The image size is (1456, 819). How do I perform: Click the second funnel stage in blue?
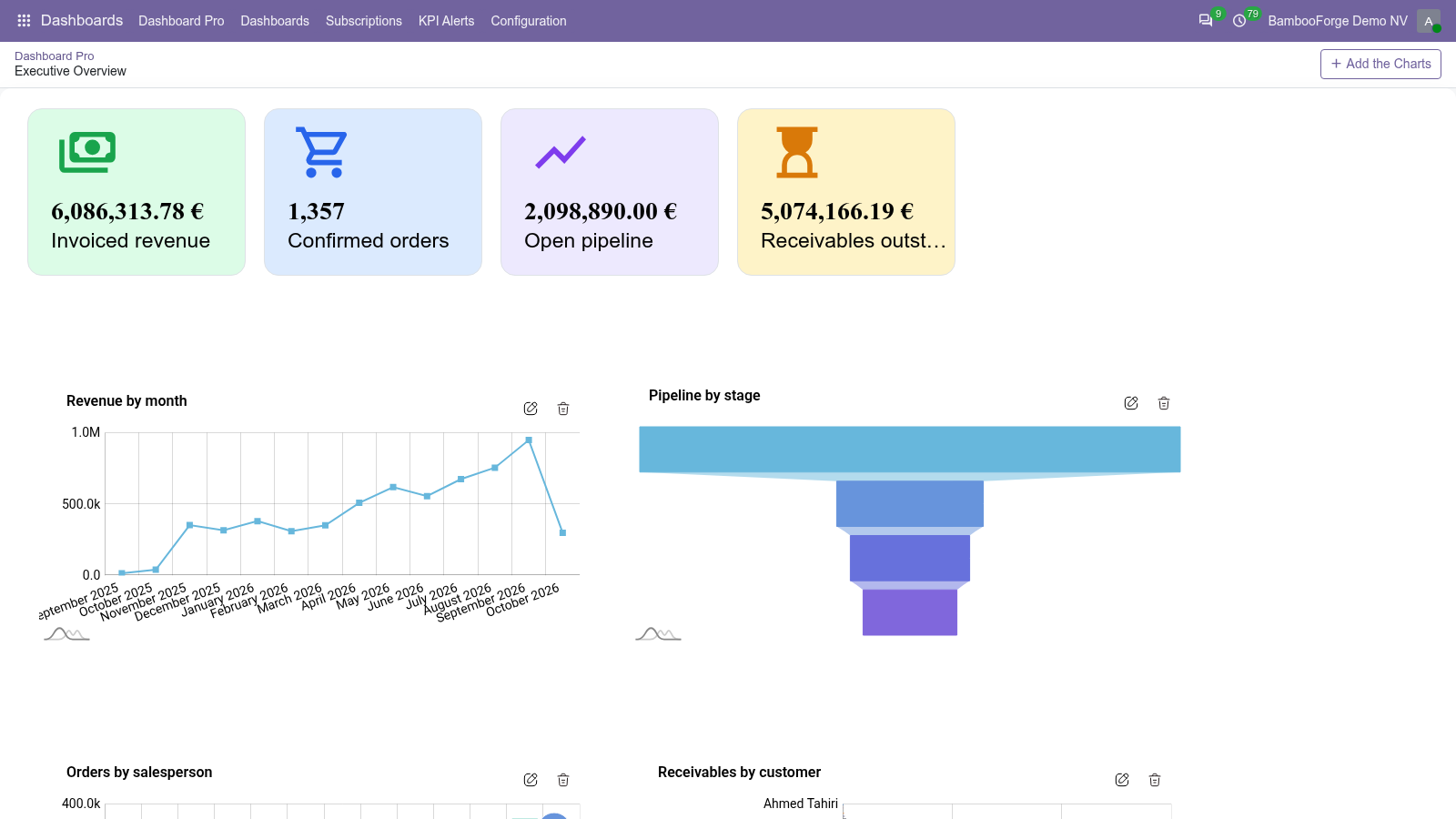[x=910, y=503]
